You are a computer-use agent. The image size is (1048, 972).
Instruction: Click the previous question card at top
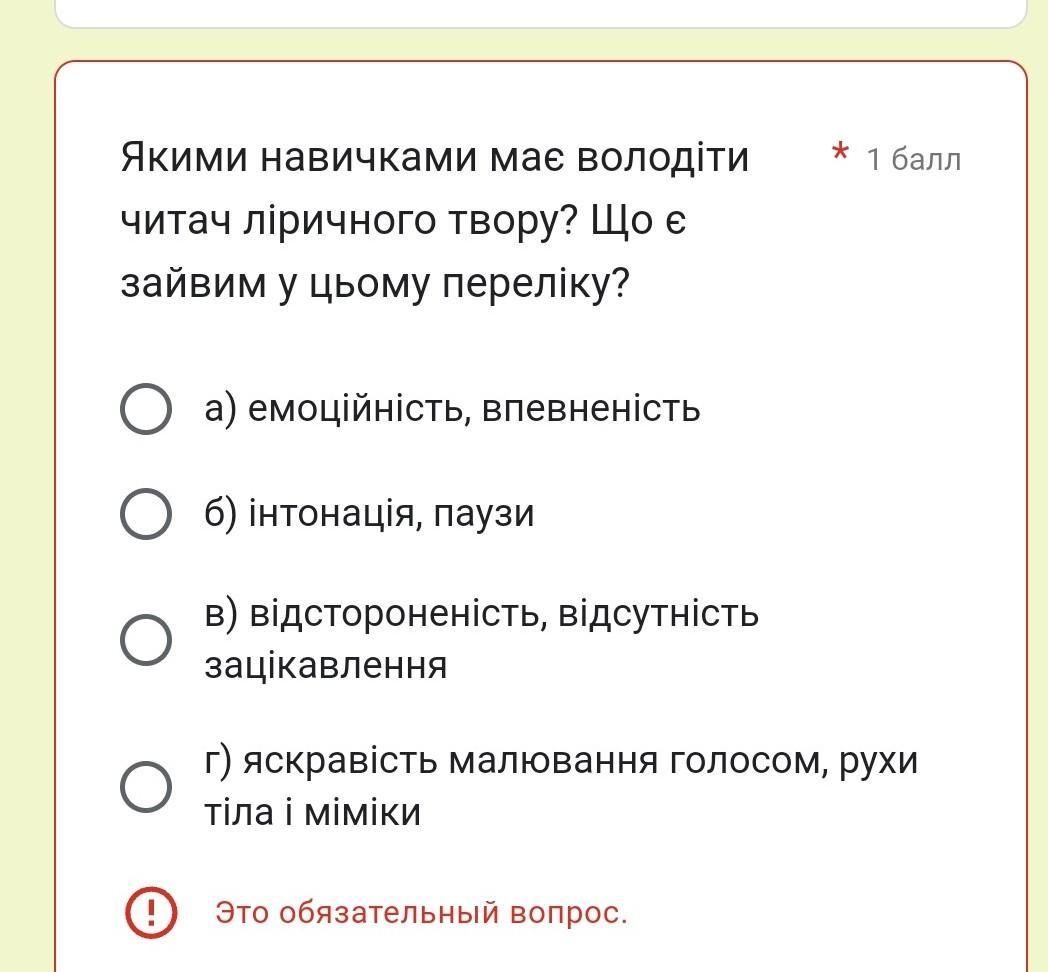point(541,13)
